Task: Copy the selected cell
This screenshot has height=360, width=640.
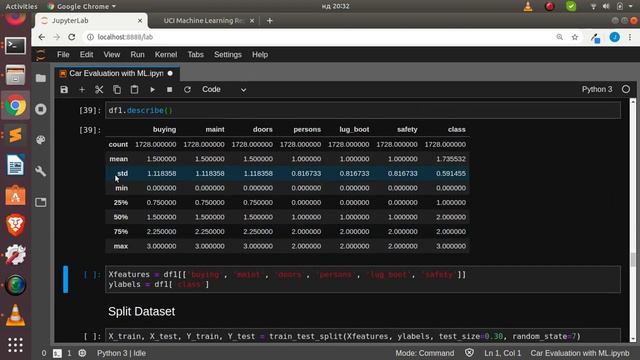Action: (117, 89)
